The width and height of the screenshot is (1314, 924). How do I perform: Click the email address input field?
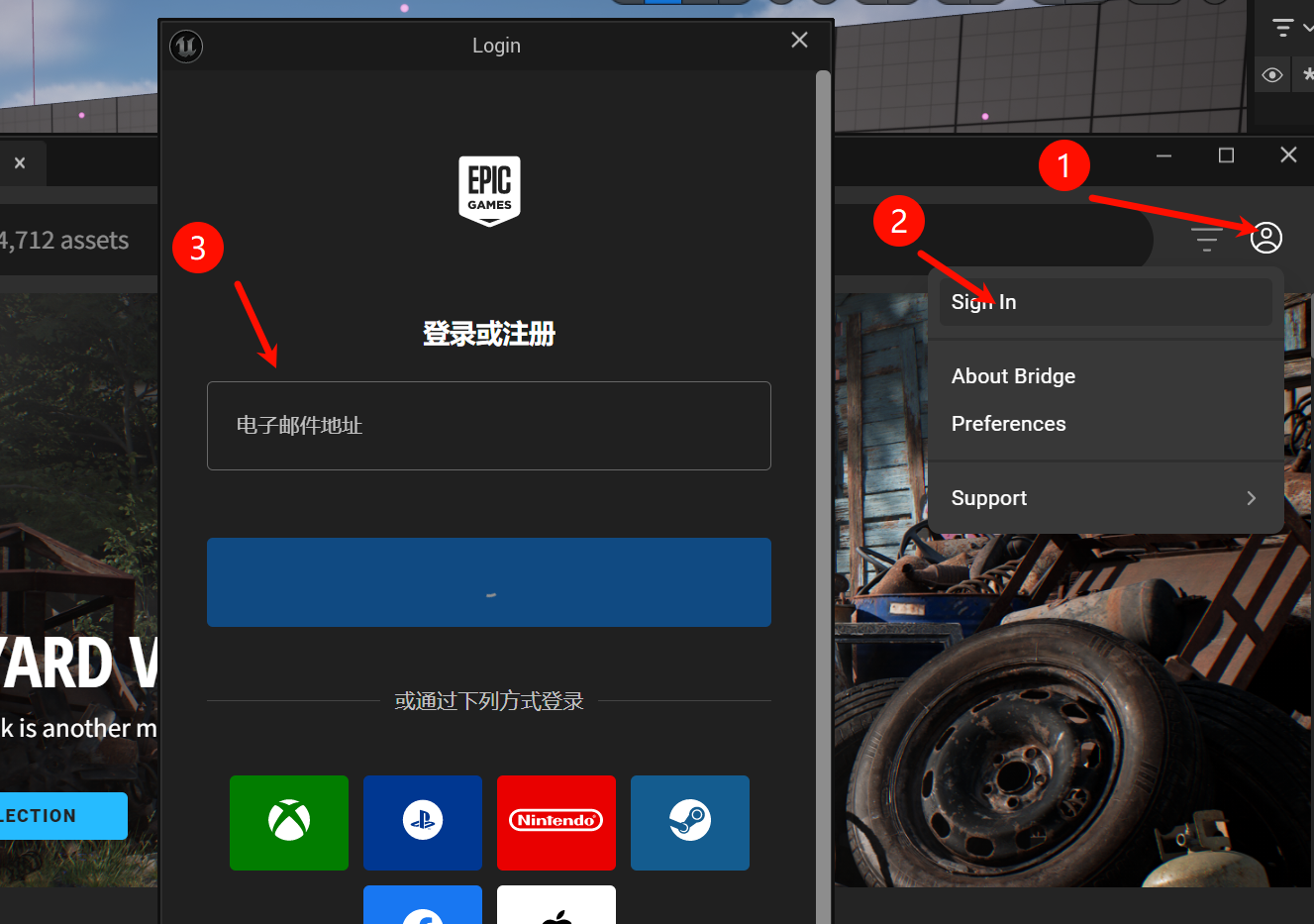click(x=489, y=426)
